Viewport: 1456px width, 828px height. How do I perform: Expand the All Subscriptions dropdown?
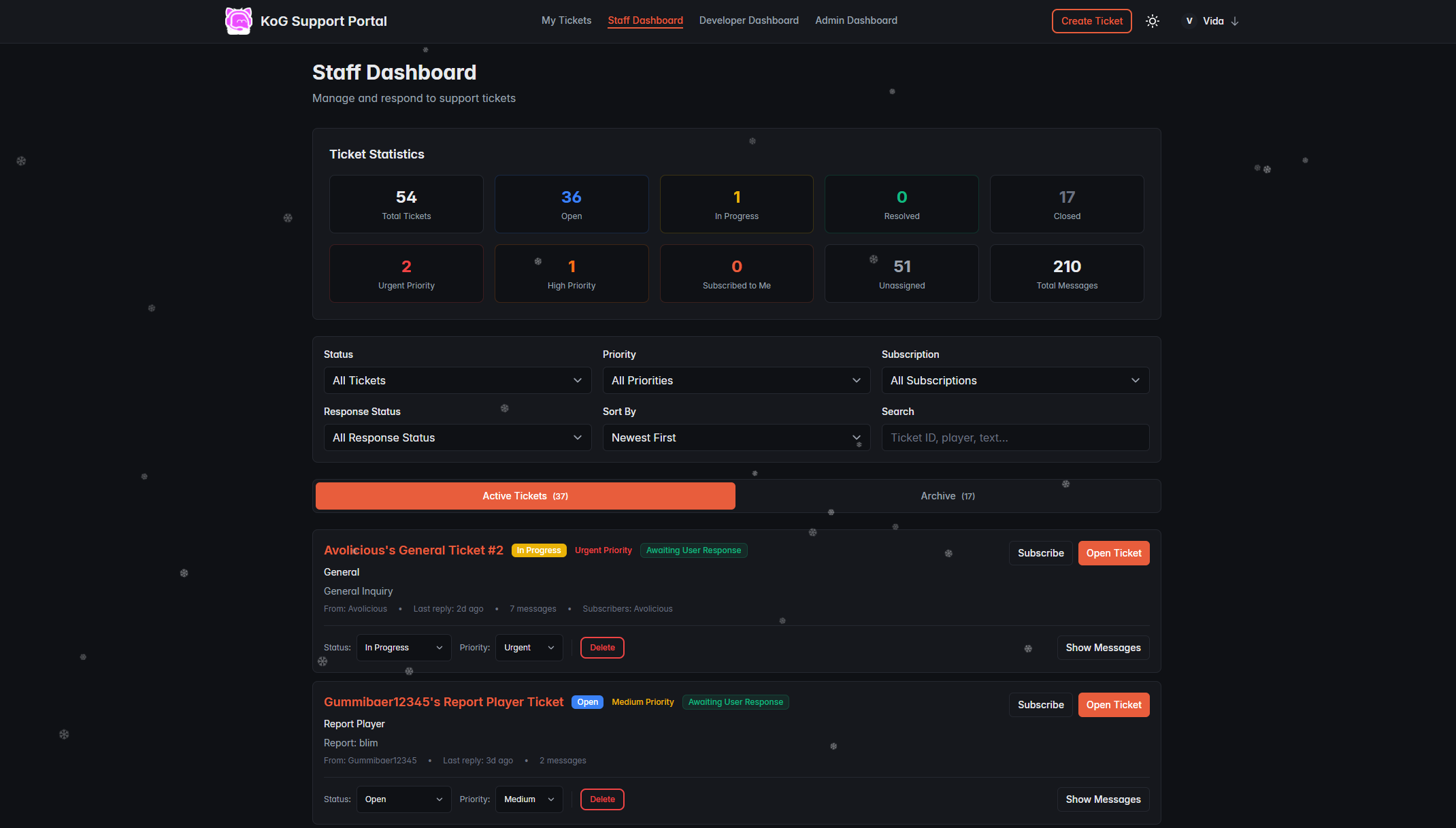pyautogui.click(x=1014, y=380)
